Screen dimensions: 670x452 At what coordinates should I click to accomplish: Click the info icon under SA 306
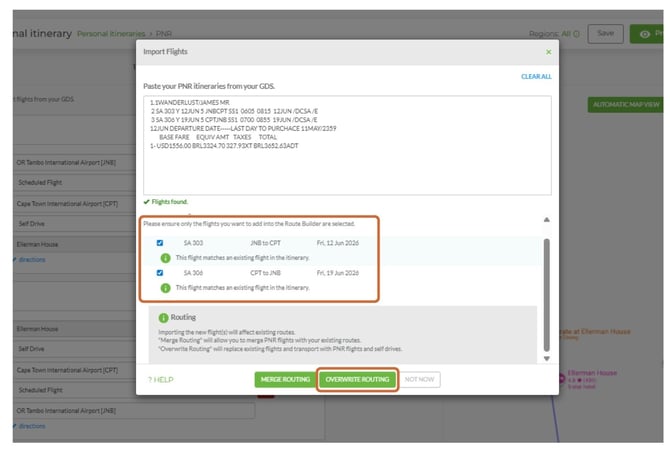pyautogui.click(x=165, y=288)
